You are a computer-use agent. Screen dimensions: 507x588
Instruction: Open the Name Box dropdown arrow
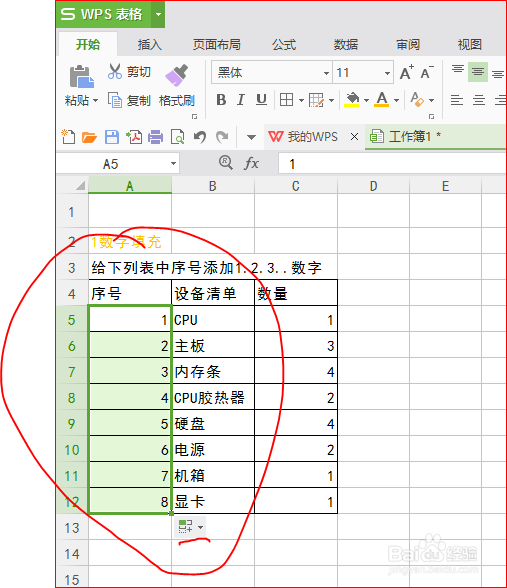(173, 164)
